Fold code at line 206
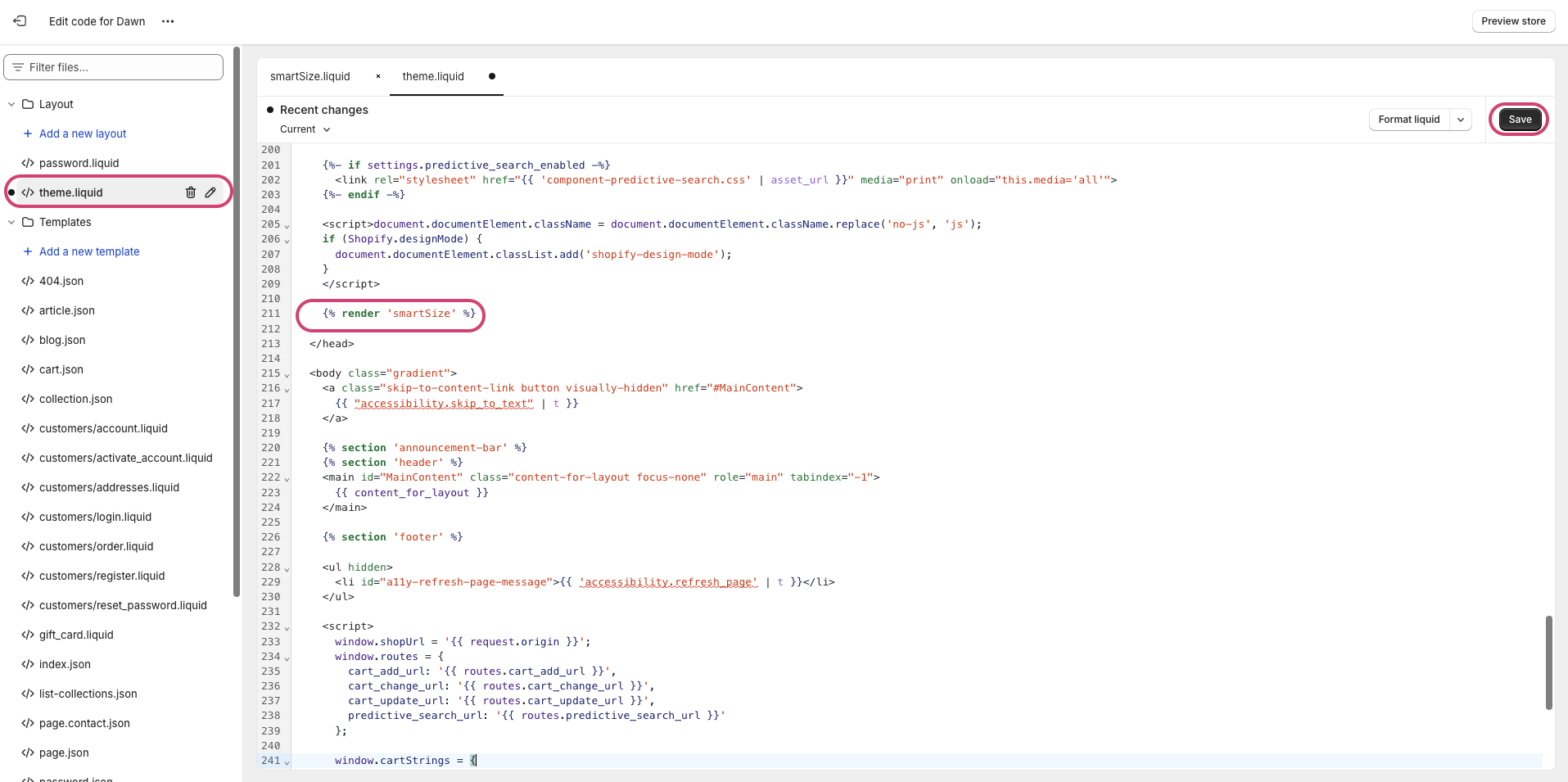Image resolution: width=1568 pixels, height=782 pixels. (287, 240)
